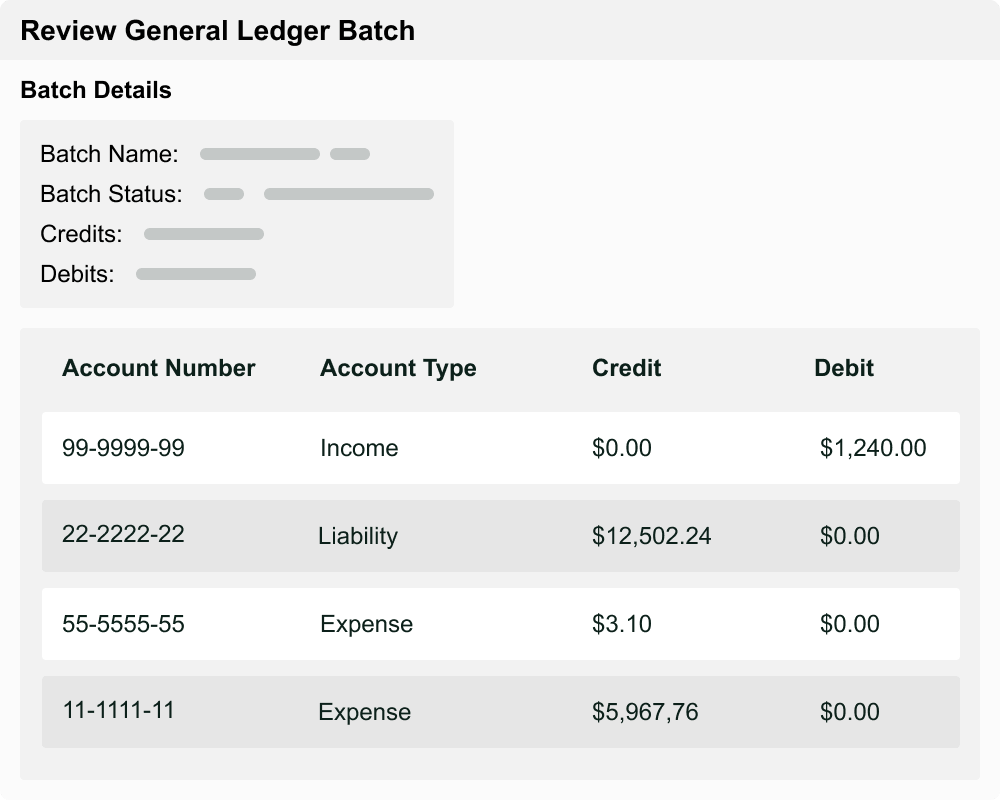The width and height of the screenshot is (1000, 800).
Task: Sort by the Credit column header
Action: coord(625,368)
